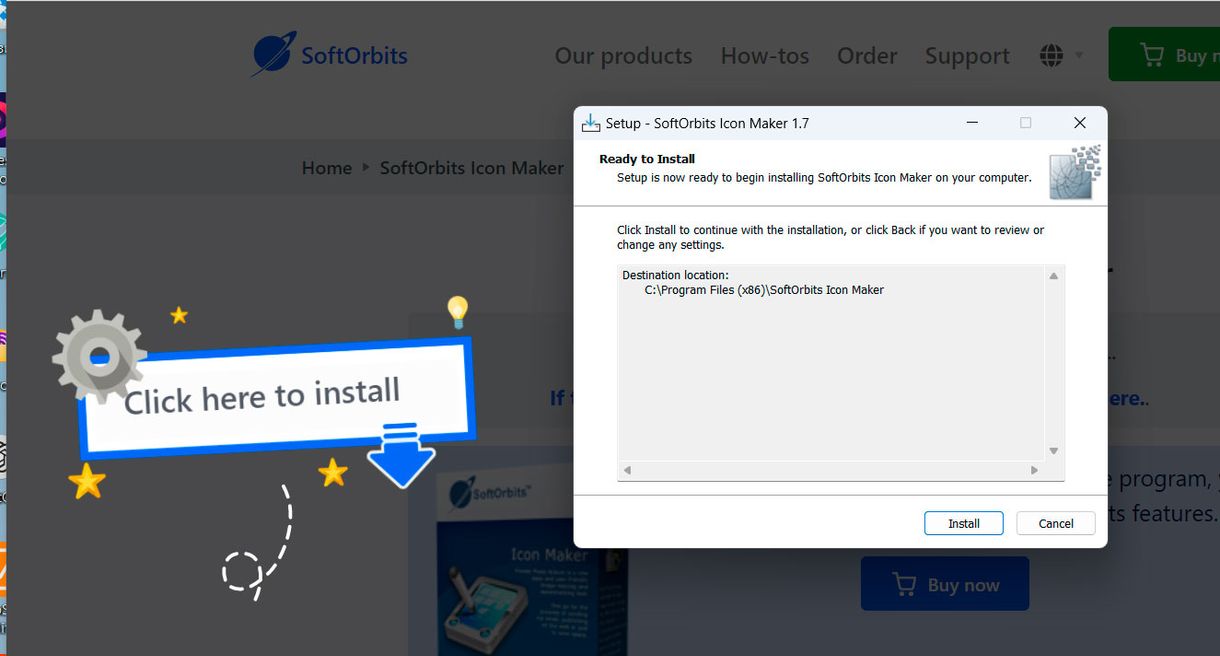The height and width of the screenshot is (656, 1220).
Task: Click the blue Buy now button below dialog
Action: click(944, 585)
